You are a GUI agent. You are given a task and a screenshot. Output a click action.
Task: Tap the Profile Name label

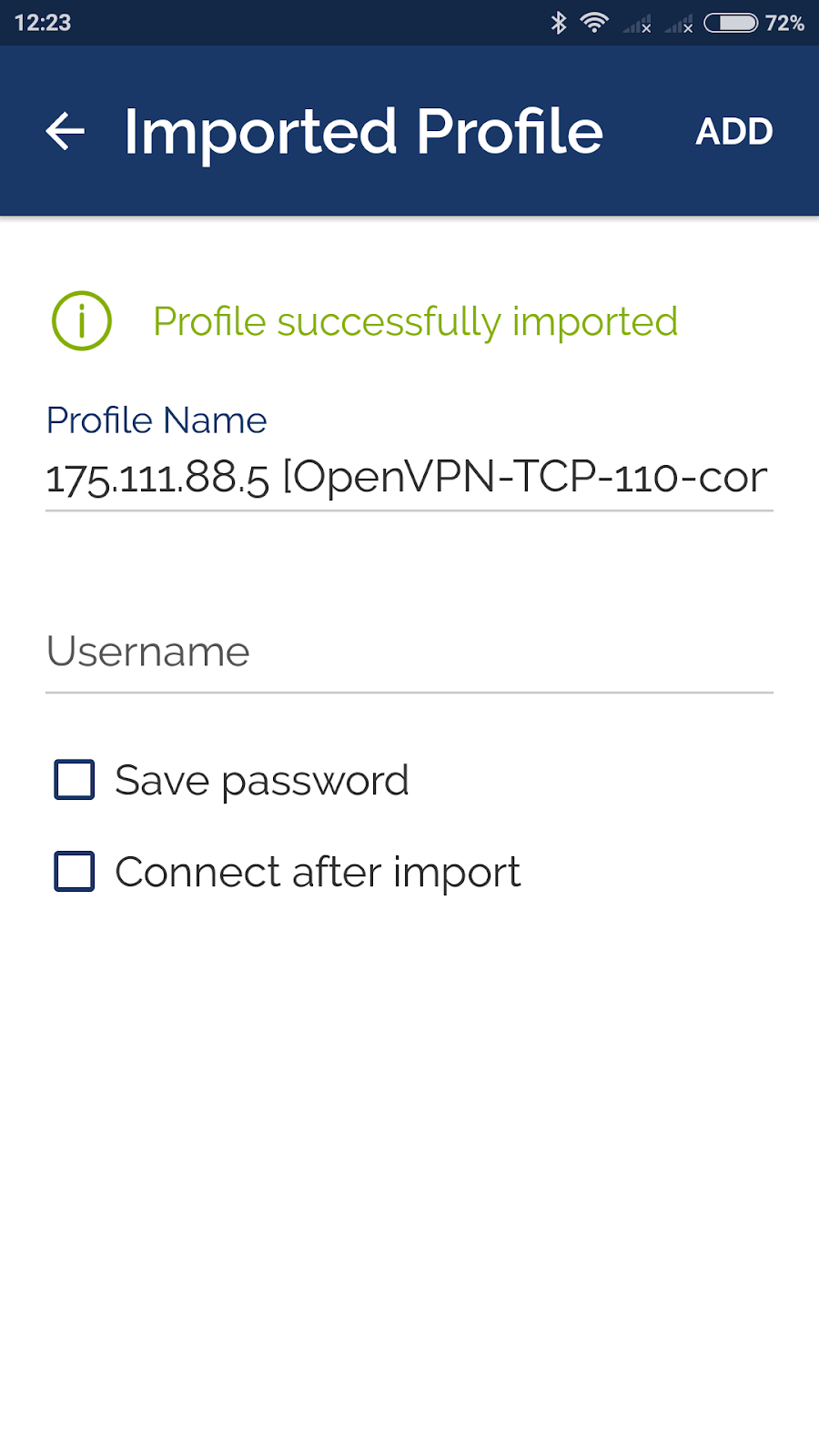point(157,420)
